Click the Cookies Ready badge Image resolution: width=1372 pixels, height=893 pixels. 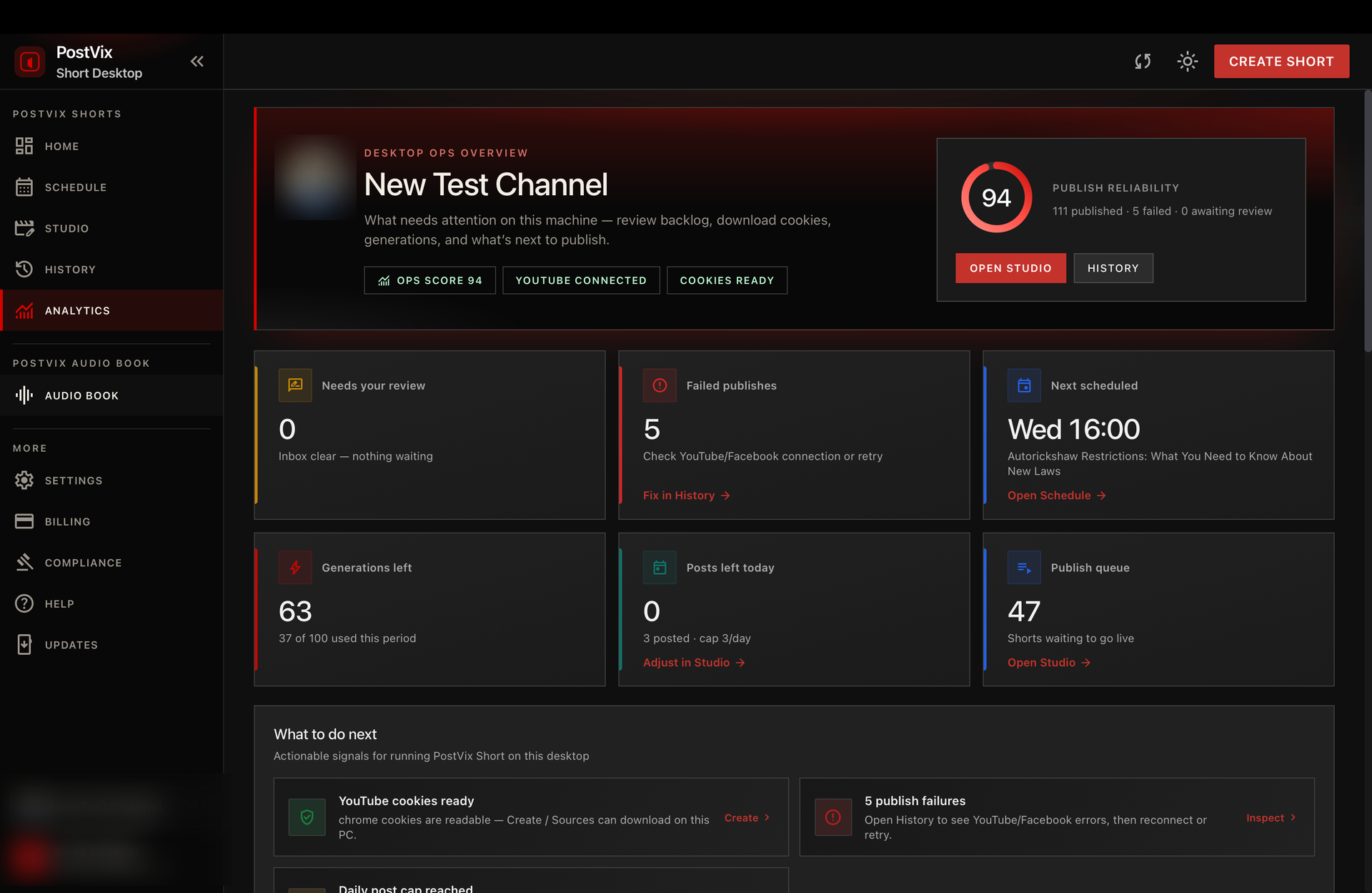click(x=727, y=280)
